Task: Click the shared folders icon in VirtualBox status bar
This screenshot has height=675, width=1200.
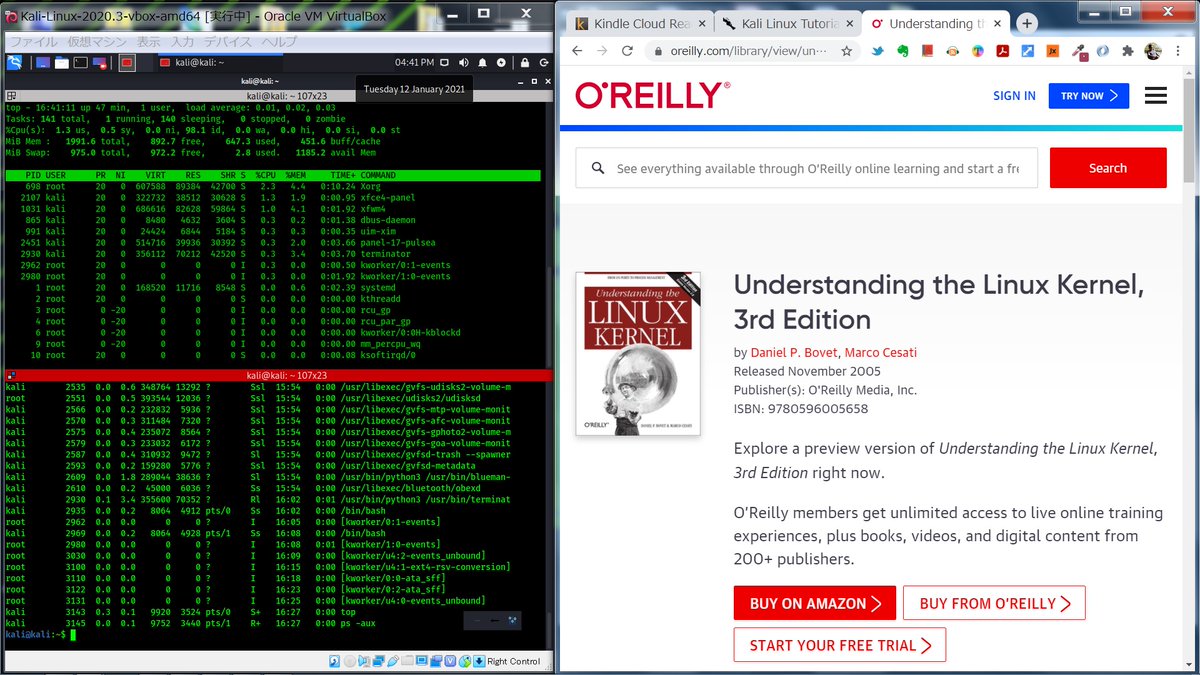Action: tap(407, 661)
